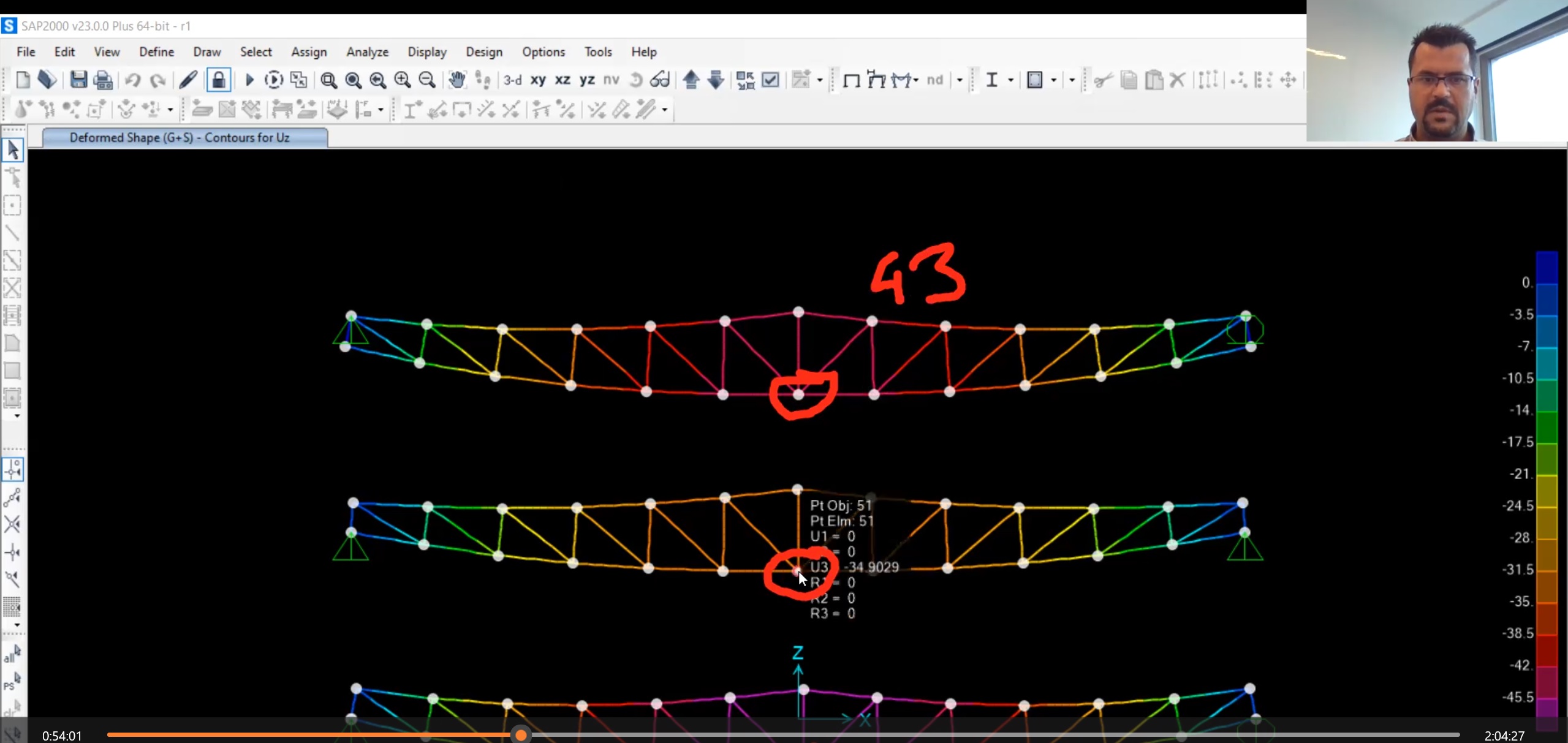
Task: Show Undeformed Shape frame icon
Action: pyautogui.click(x=851, y=80)
